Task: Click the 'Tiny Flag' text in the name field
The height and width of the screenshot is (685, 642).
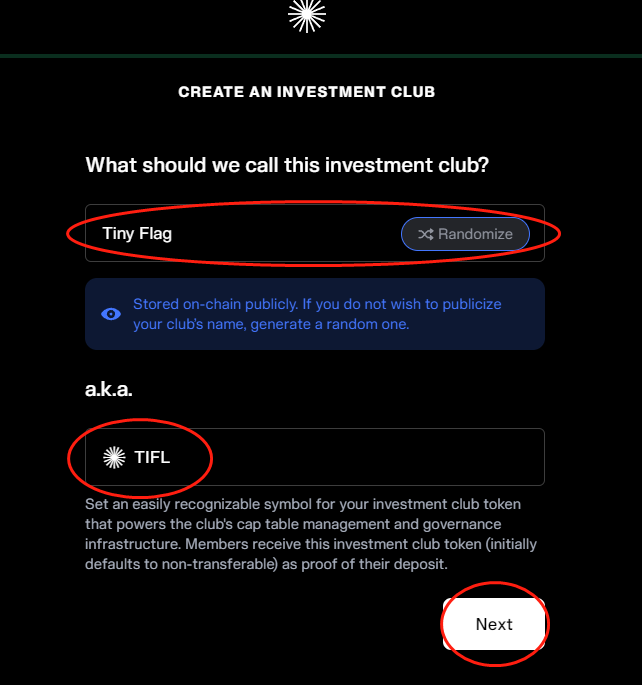Action: (137, 234)
